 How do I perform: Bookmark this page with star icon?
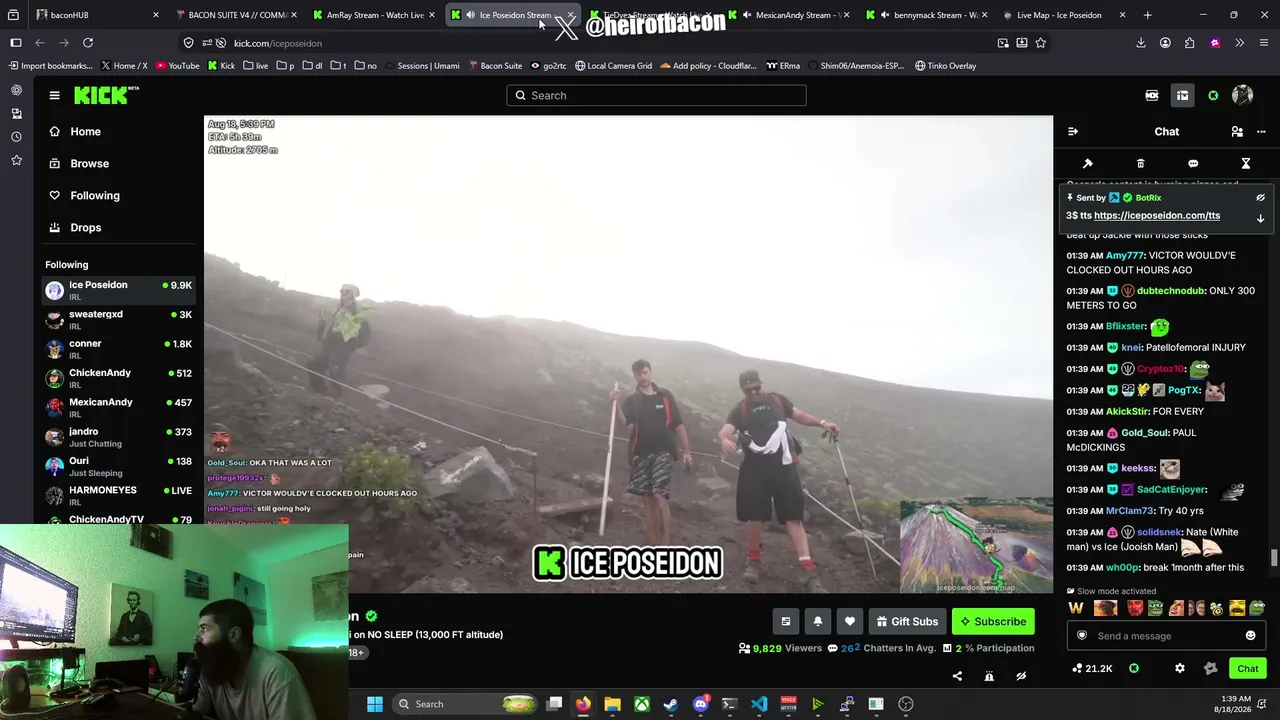(1041, 43)
